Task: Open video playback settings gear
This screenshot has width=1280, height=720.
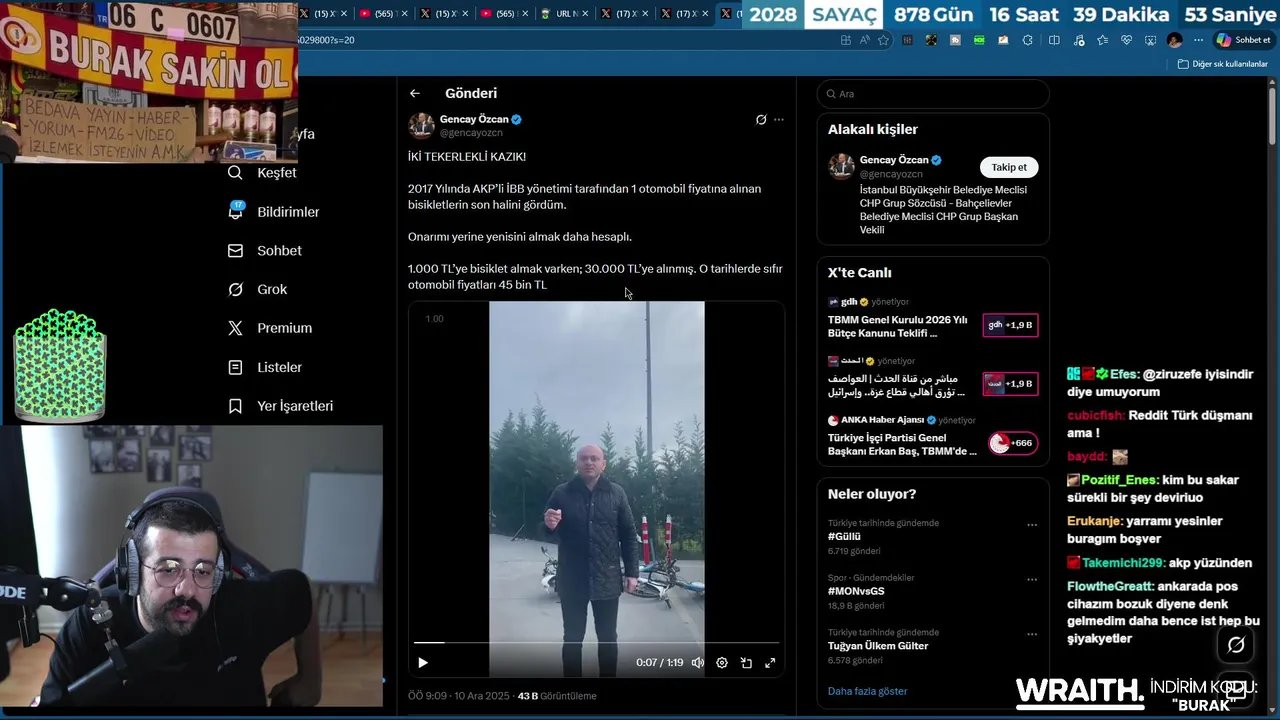Action: pos(722,663)
